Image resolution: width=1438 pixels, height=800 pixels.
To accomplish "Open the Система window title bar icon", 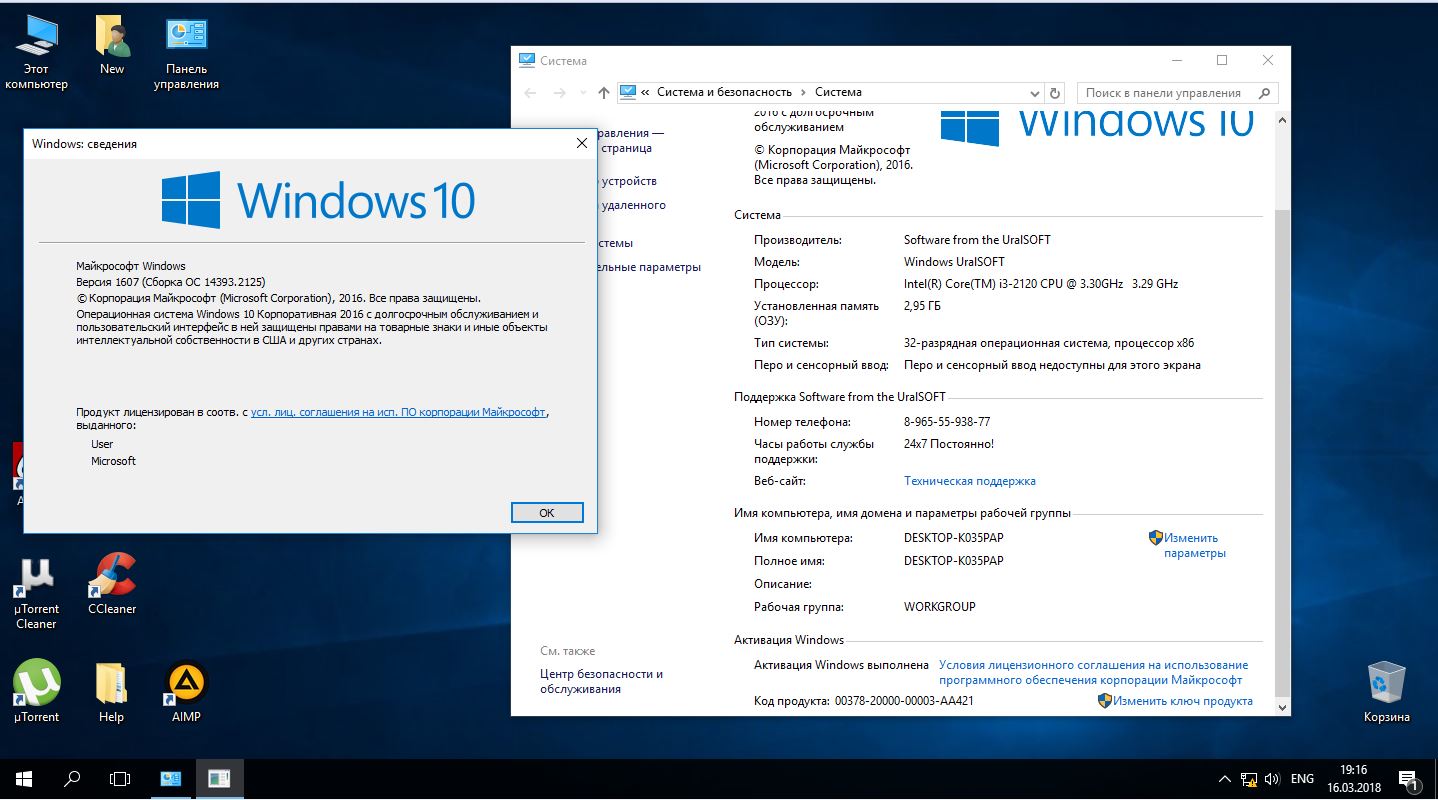I will coord(527,60).
